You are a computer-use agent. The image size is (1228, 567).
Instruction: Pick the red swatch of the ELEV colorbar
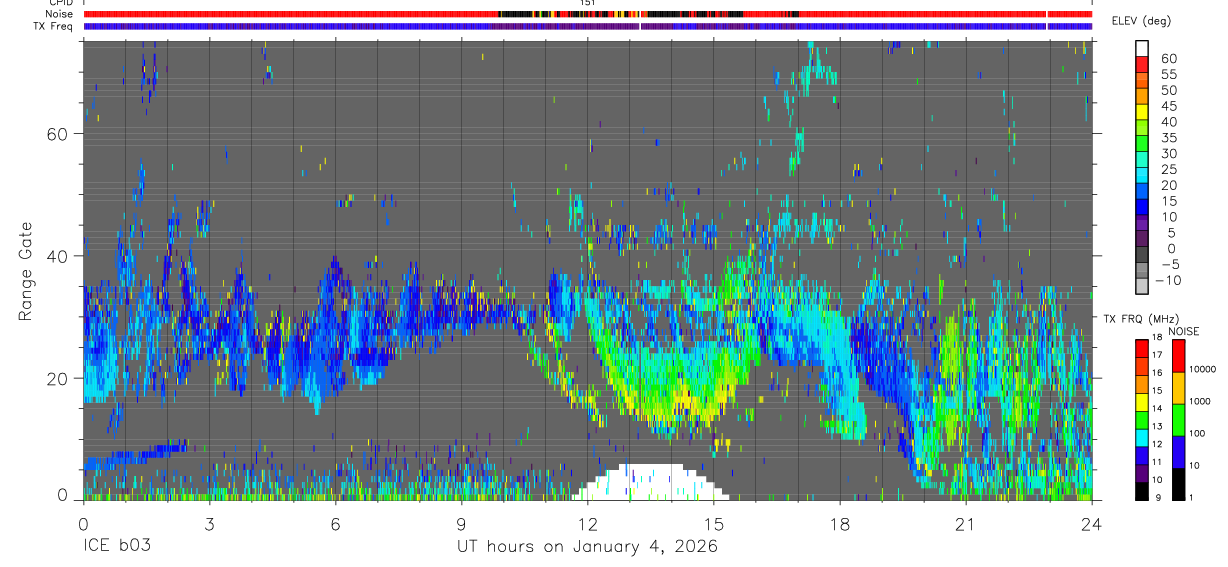1142,63
